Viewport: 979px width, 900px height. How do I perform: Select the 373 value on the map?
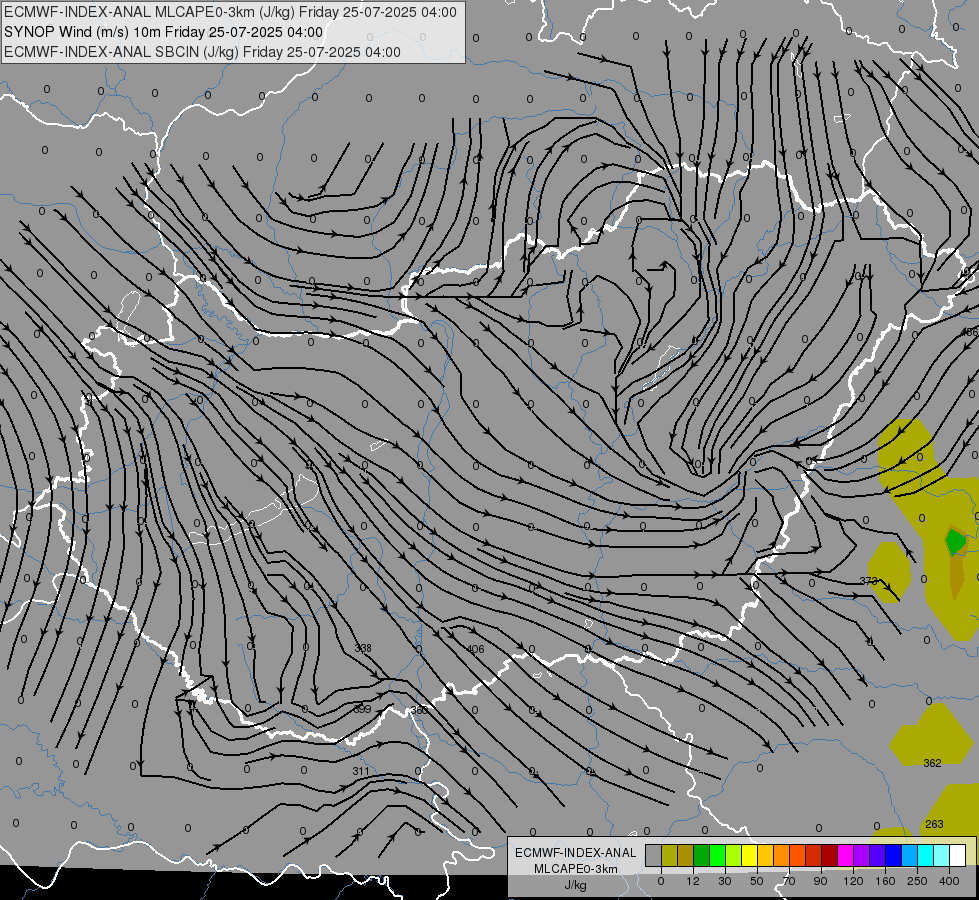868,581
